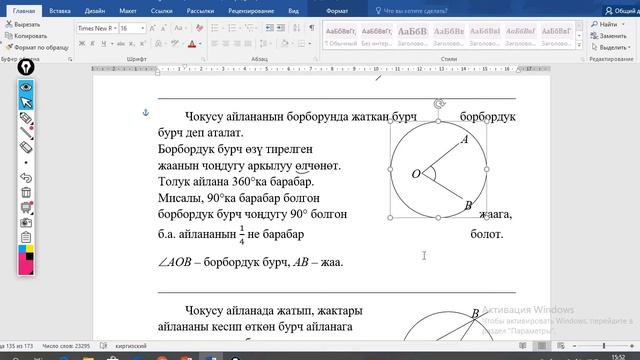640x360 pixels.
Task: Open Epic Pen brush size dot
Action: (x=26, y=162)
